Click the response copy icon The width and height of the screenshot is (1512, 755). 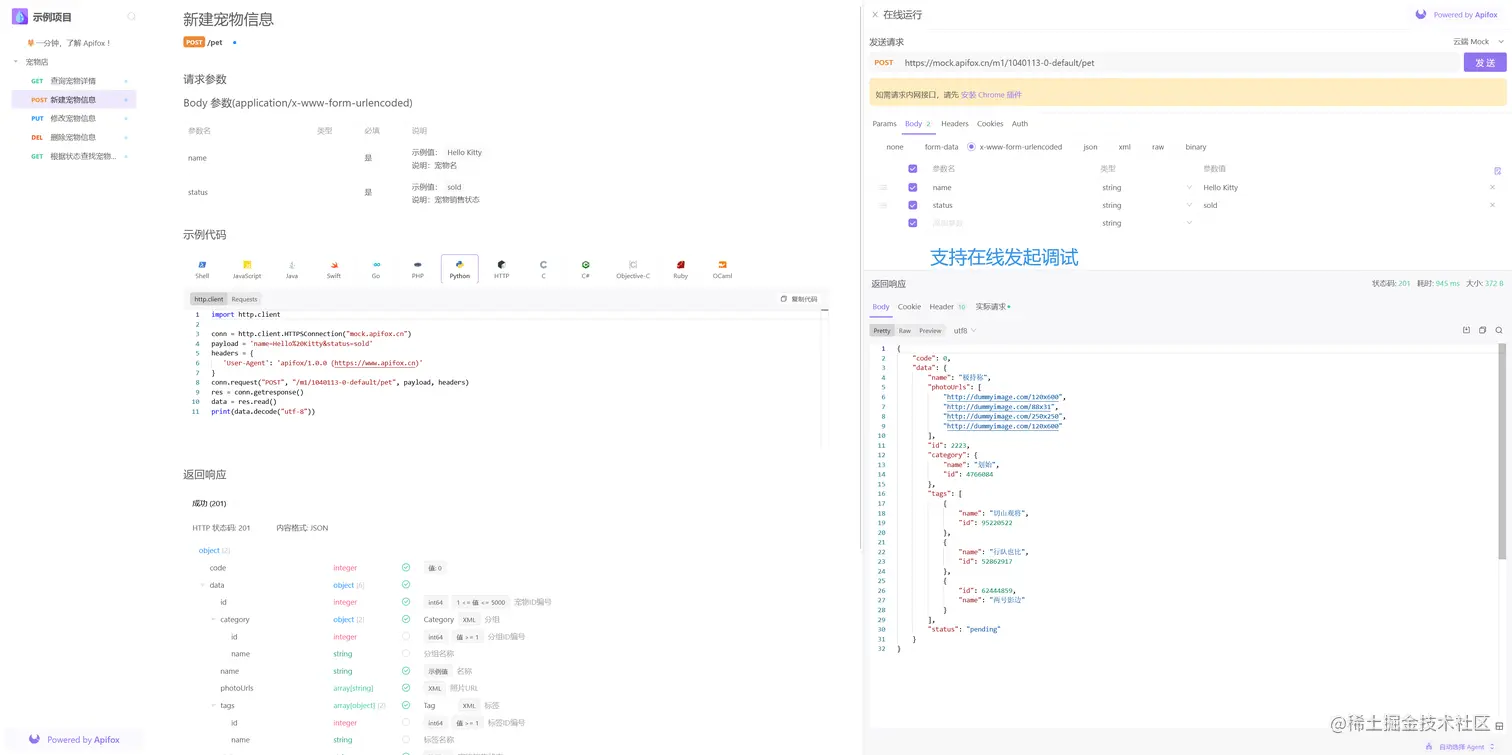[x=1482, y=330]
